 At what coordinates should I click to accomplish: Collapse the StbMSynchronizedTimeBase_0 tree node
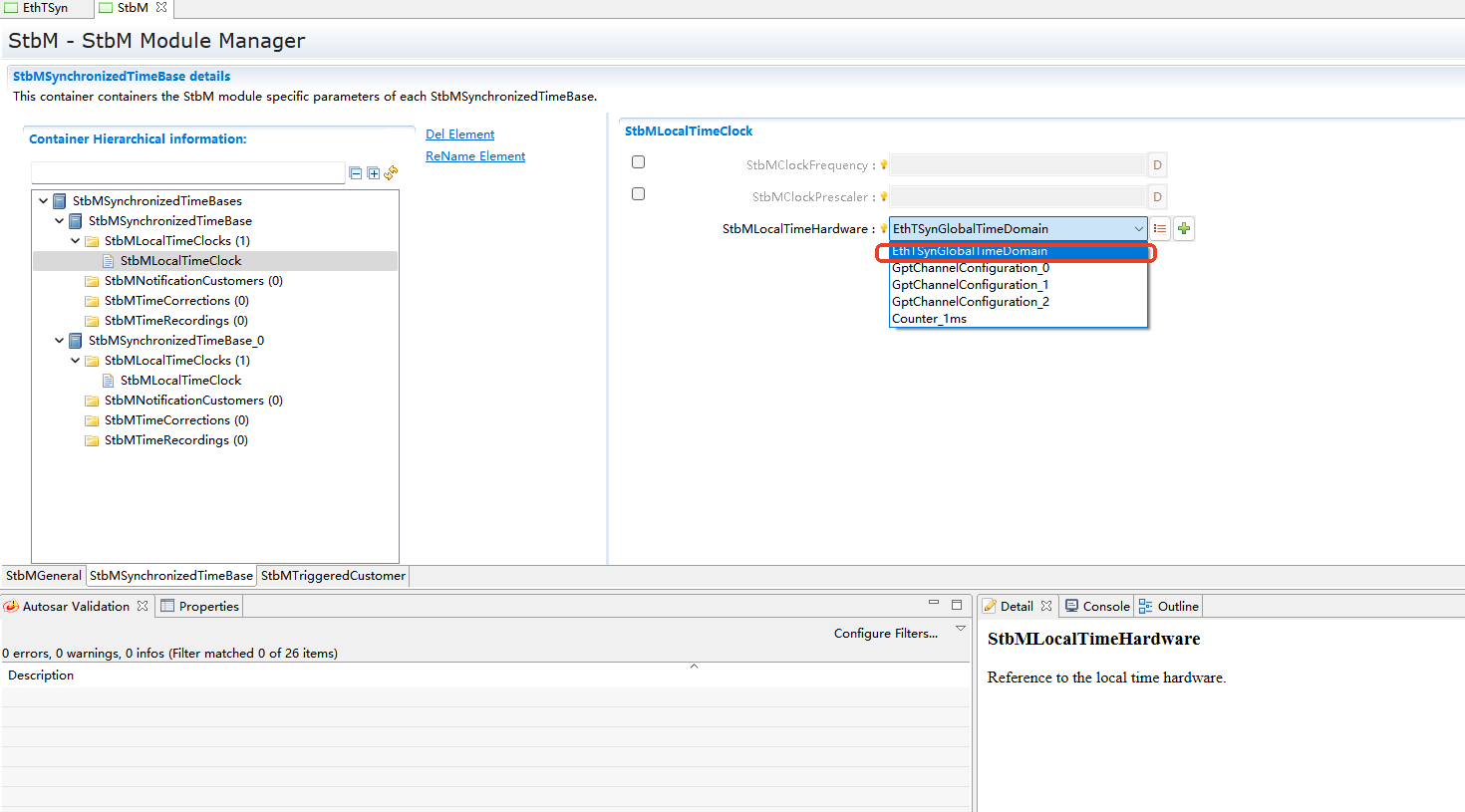tap(60, 341)
